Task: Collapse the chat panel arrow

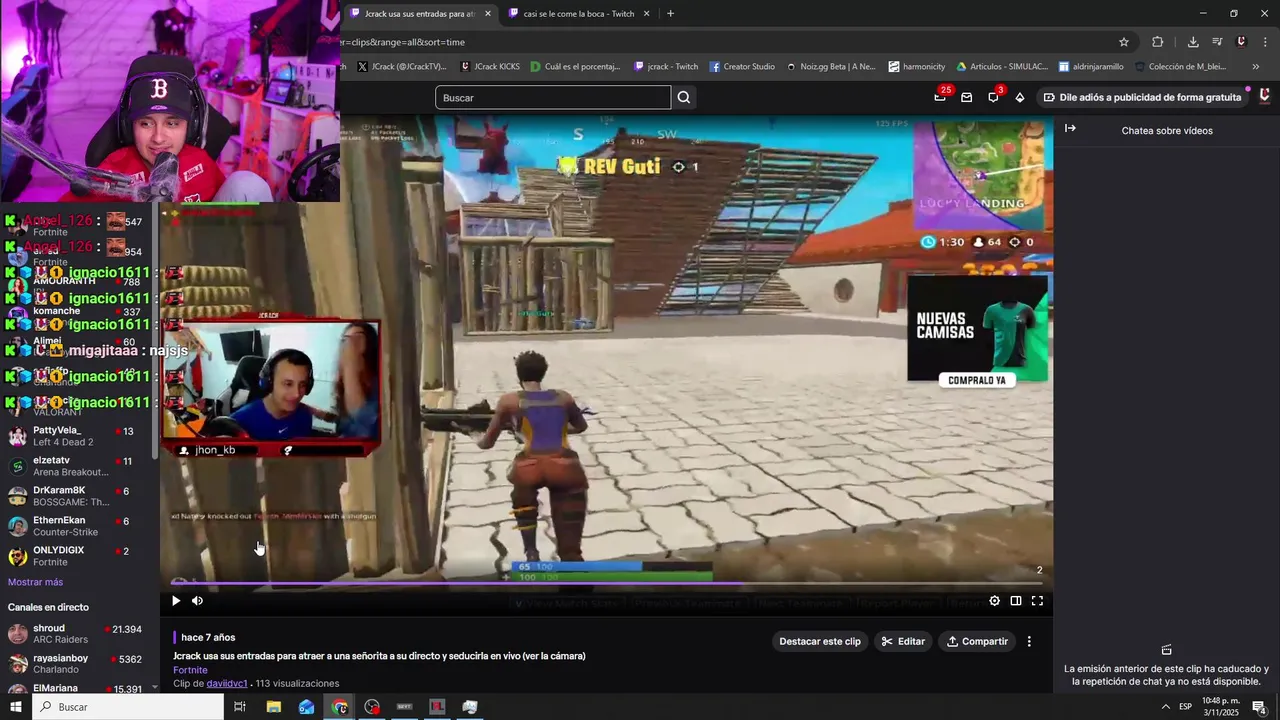Action: [1070, 128]
